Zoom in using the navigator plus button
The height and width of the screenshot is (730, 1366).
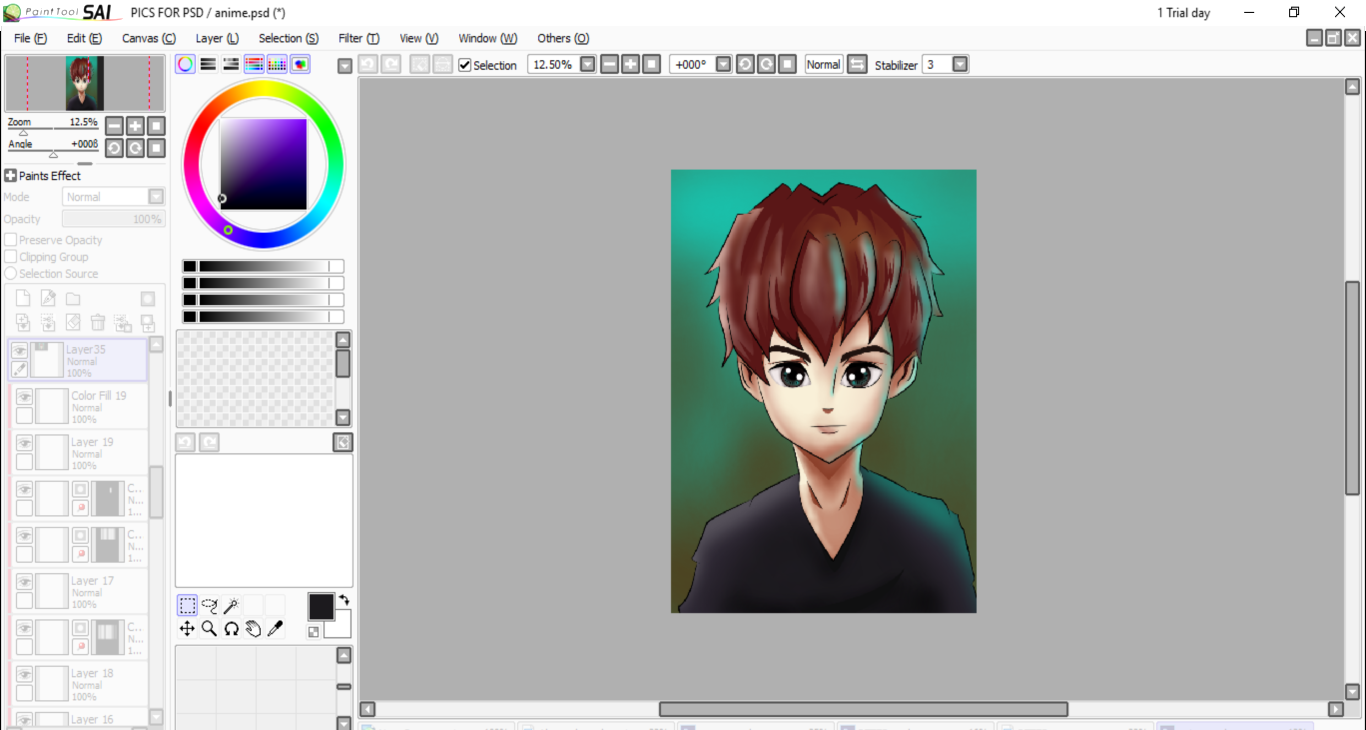pyautogui.click(x=135, y=126)
